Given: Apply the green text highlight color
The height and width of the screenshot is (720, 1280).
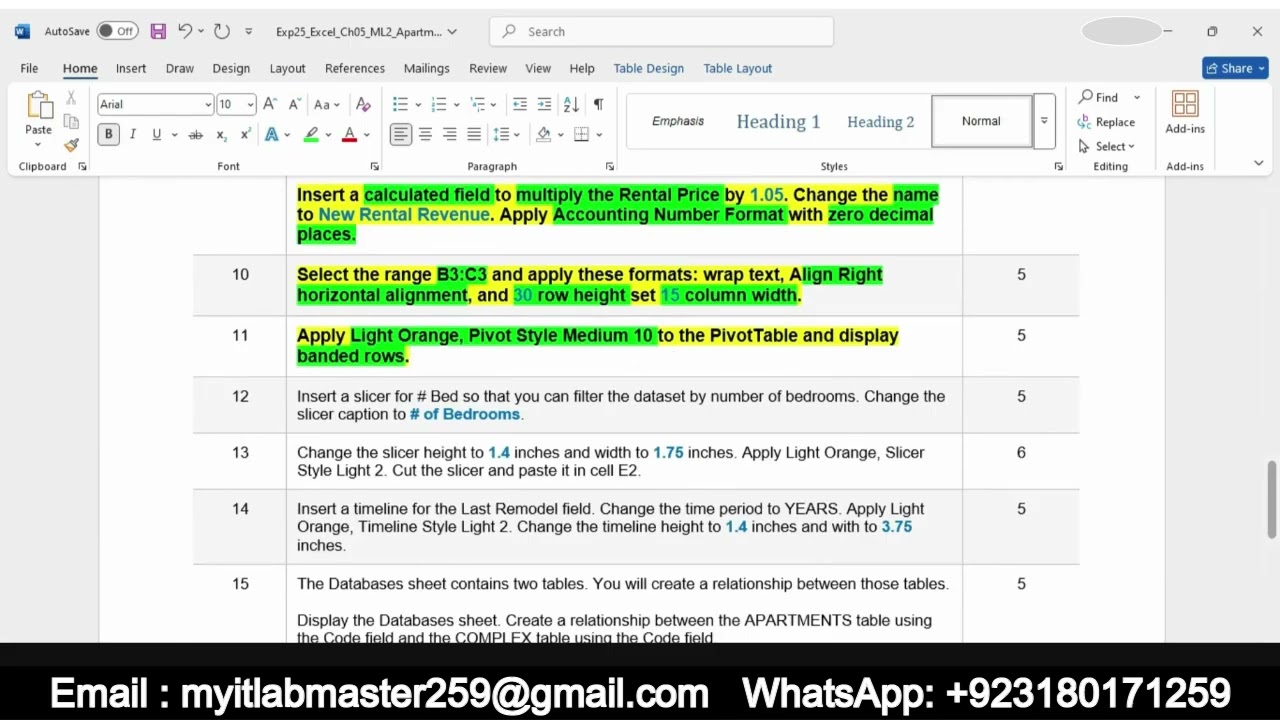Looking at the screenshot, I should 311,134.
